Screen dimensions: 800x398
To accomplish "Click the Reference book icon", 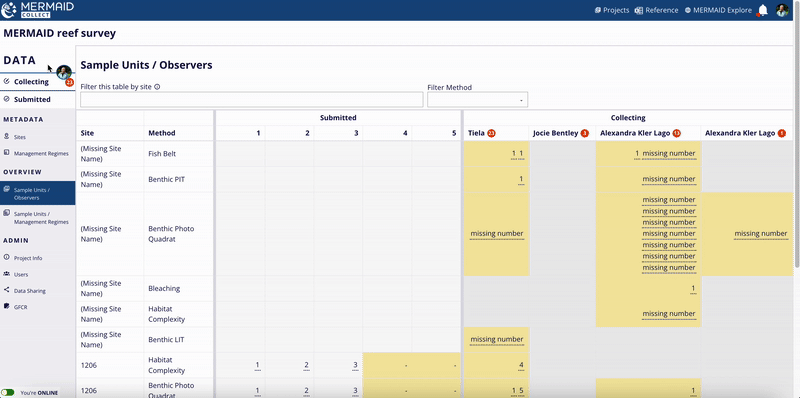I will (x=638, y=10).
